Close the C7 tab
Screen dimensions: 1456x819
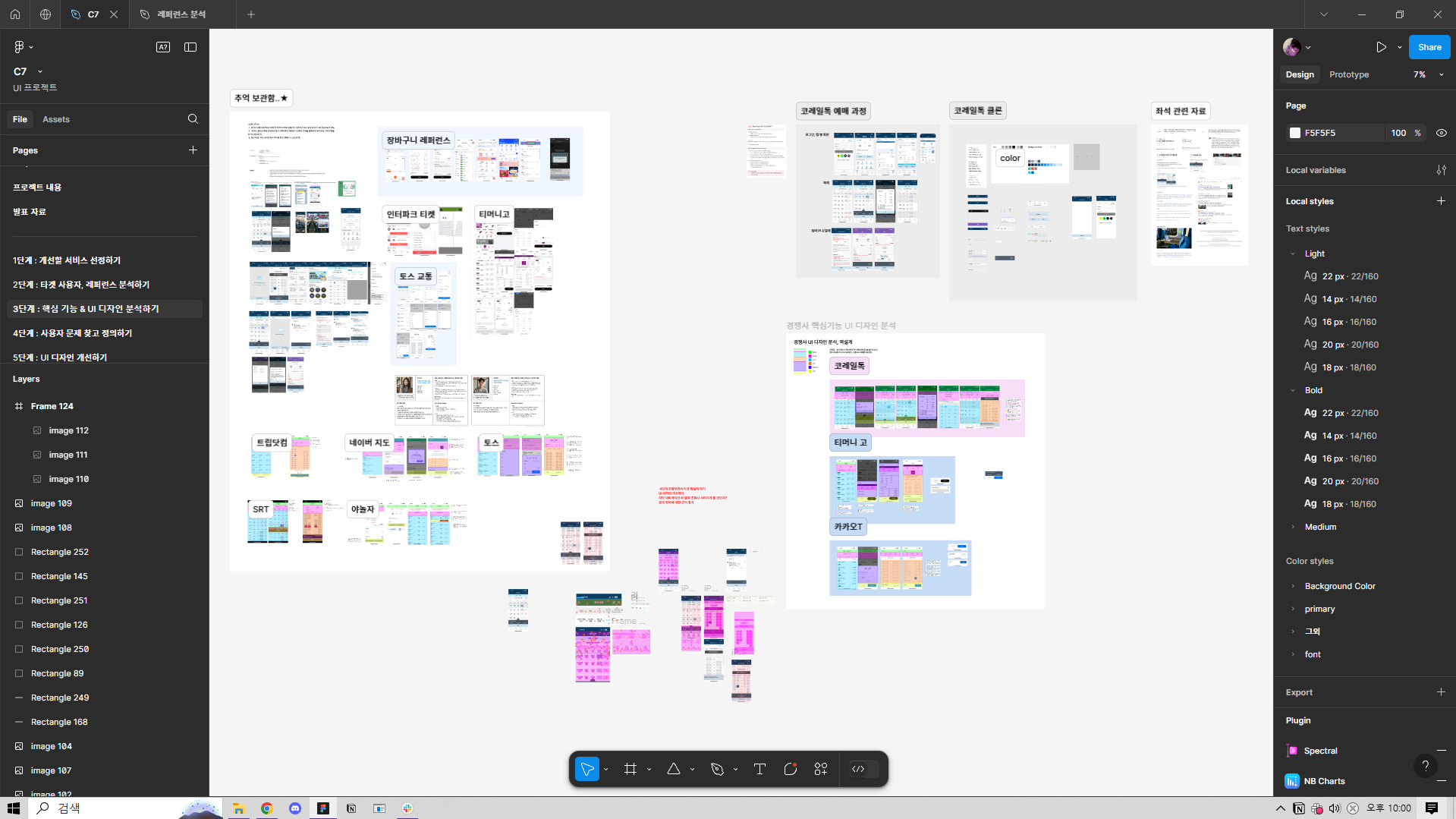[x=114, y=14]
